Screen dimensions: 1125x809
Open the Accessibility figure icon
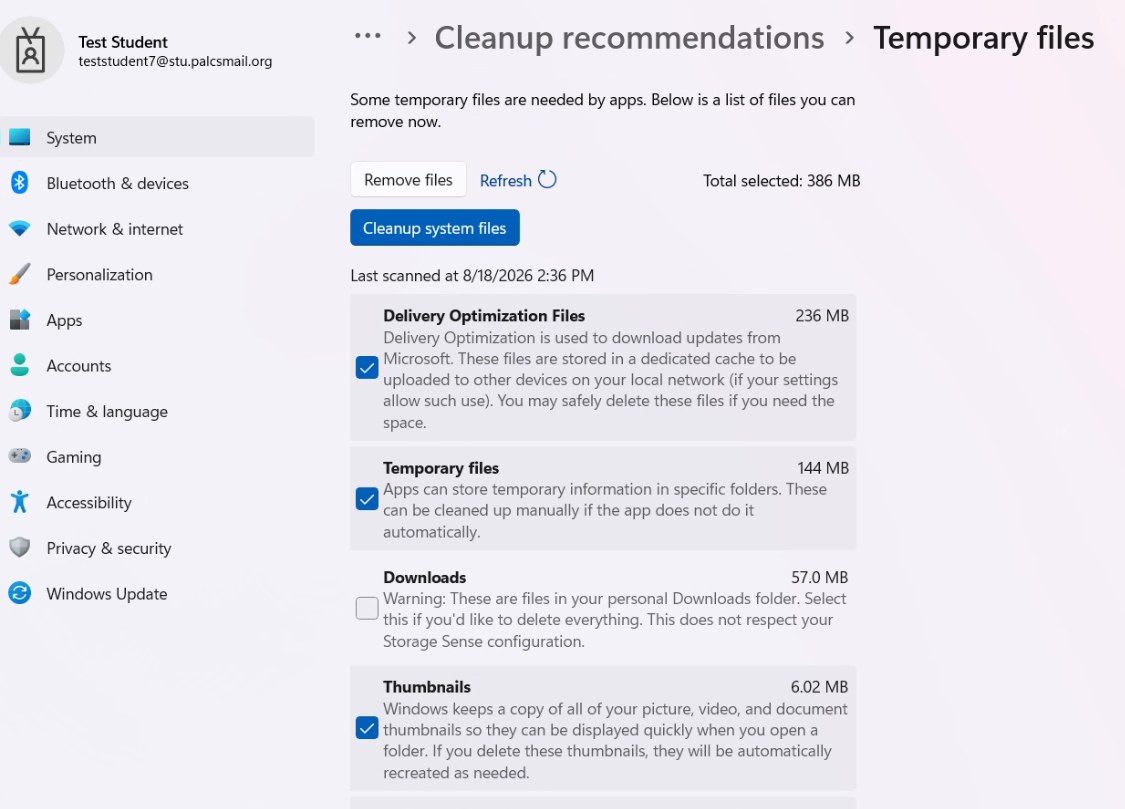pyautogui.click(x=19, y=502)
